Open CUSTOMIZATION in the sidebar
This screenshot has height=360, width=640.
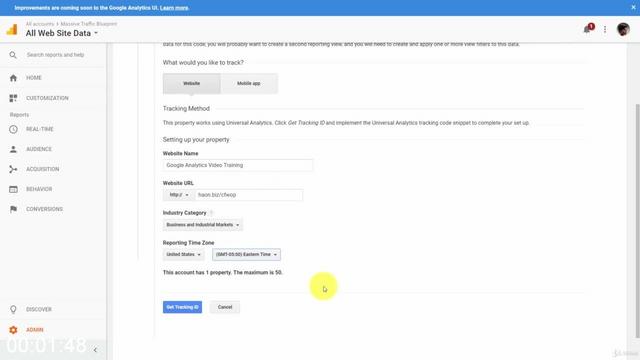point(47,98)
